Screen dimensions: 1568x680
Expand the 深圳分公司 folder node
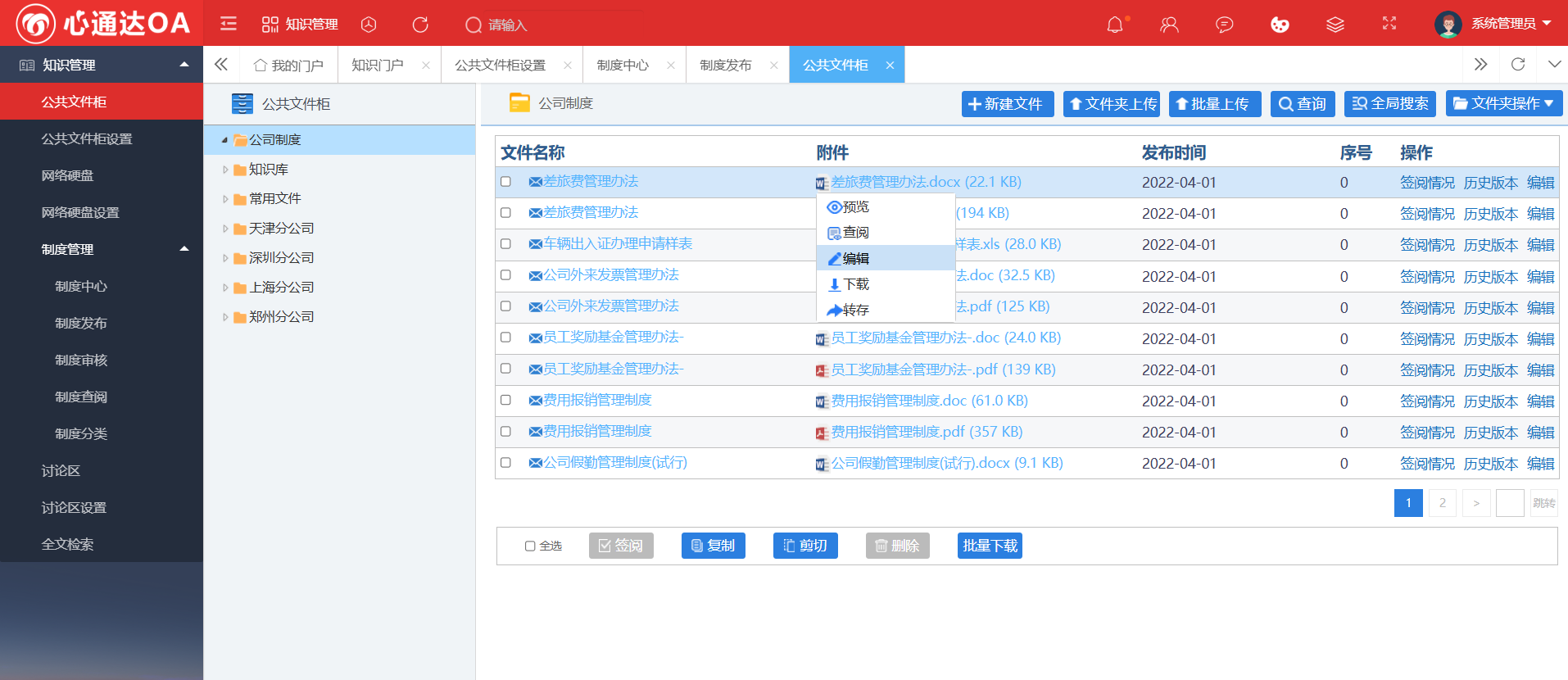point(225,258)
